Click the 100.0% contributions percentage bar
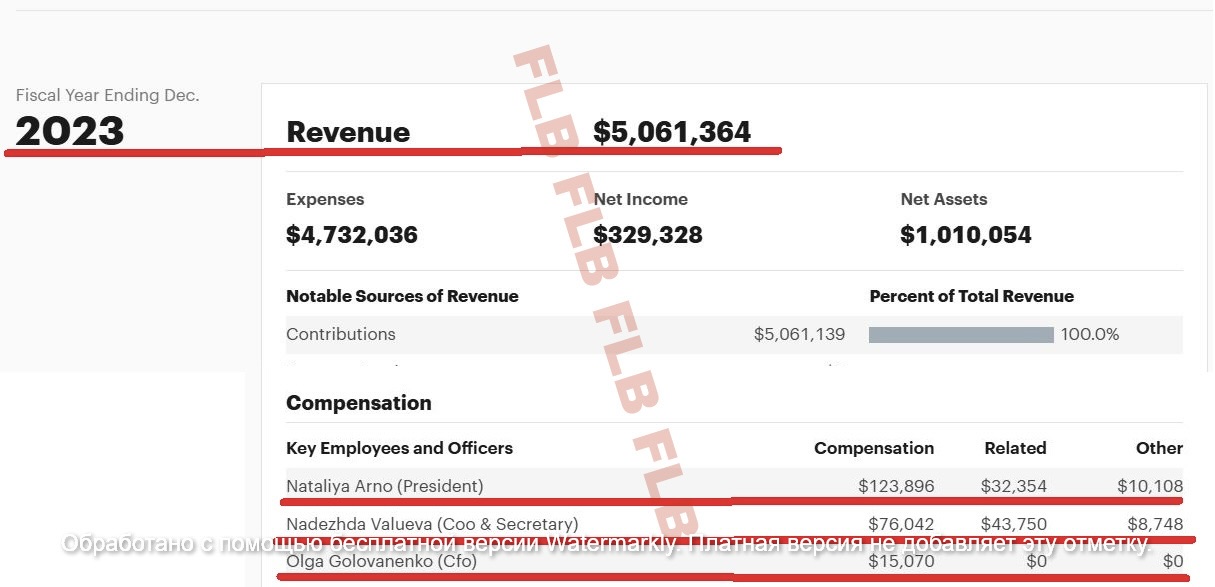This screenshot has height=587, width=1215. [961, 335]
